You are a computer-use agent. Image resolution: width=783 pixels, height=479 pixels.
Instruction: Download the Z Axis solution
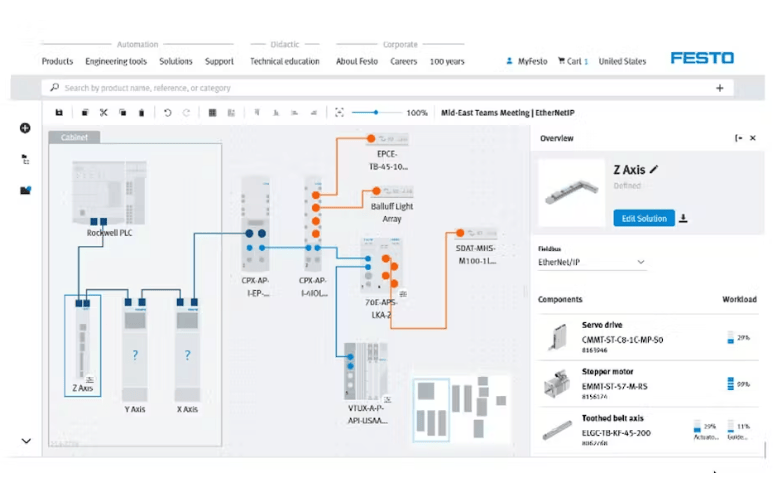point(684,218)
